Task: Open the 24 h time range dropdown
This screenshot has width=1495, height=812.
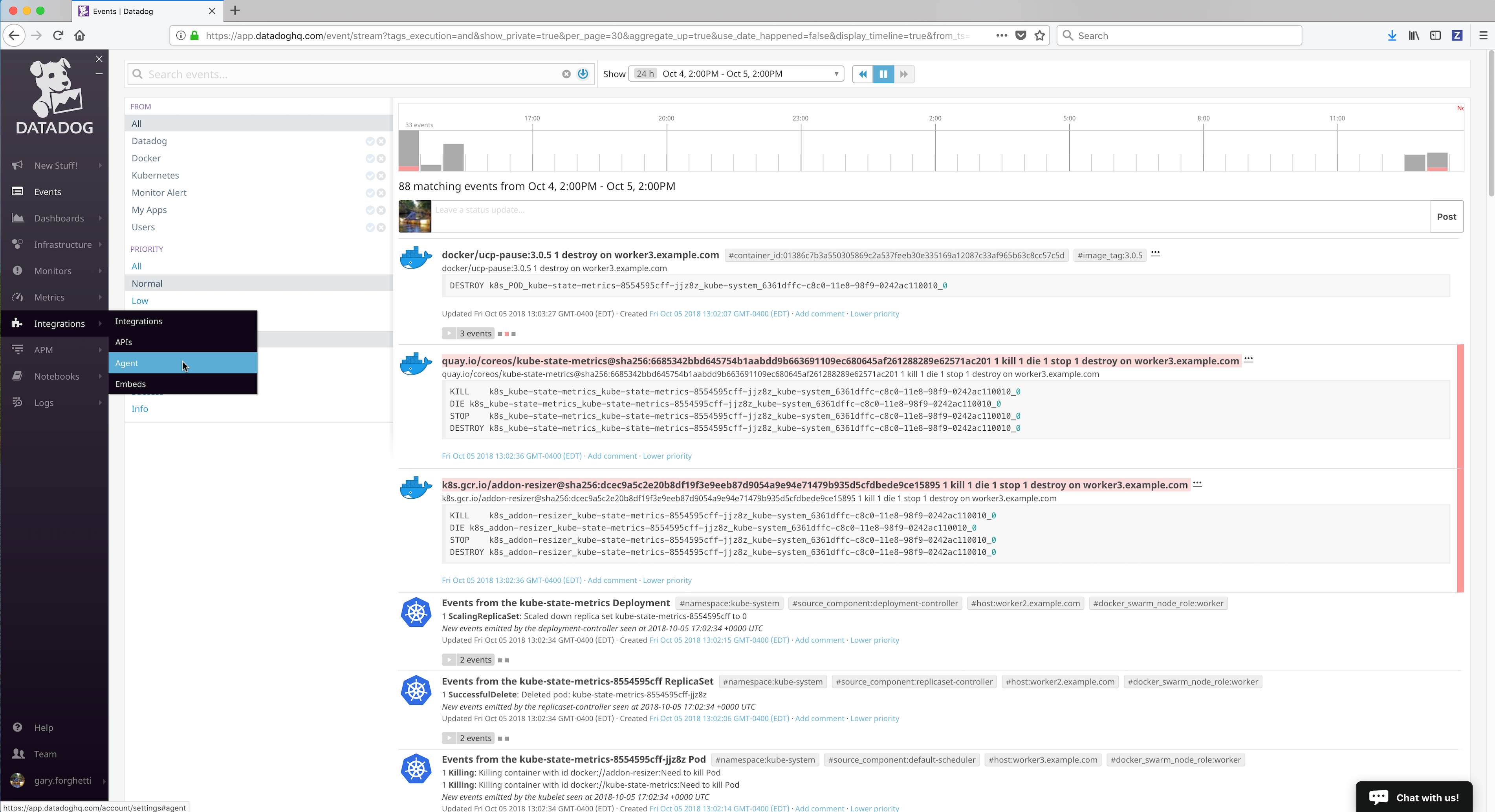Action: [736, 74]
